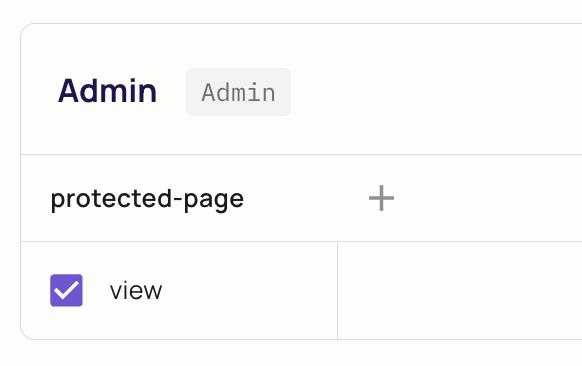This screenshot has height=366, width=582.
Task: Click the bold Admin role heading
Action: [x=108, y=91]
